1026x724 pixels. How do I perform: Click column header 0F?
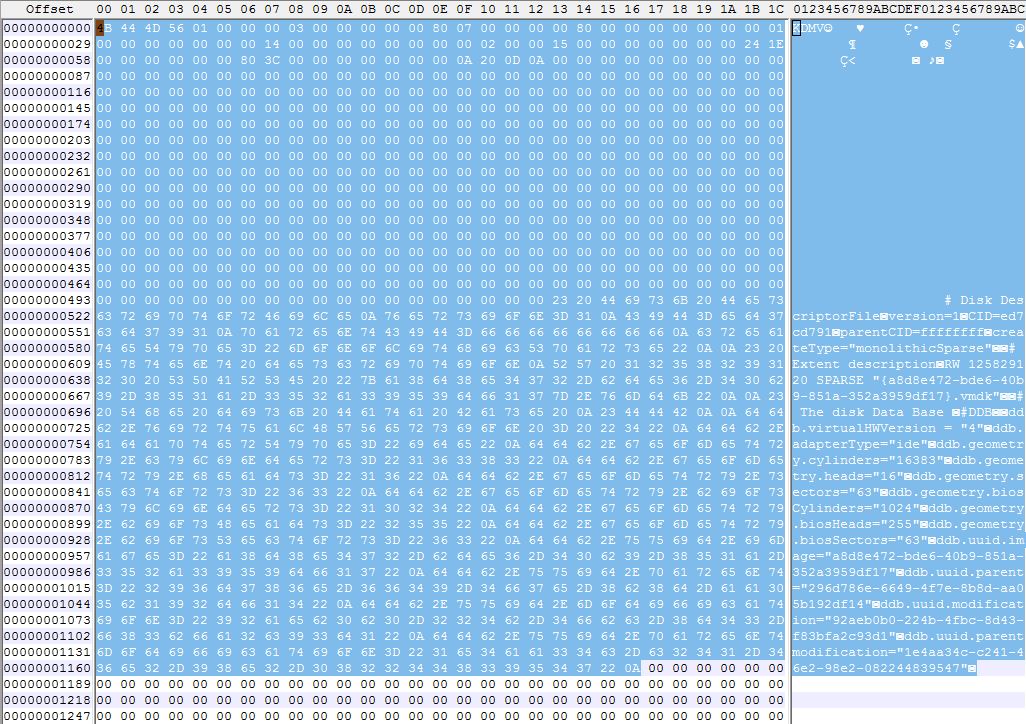tap(464, 9)
